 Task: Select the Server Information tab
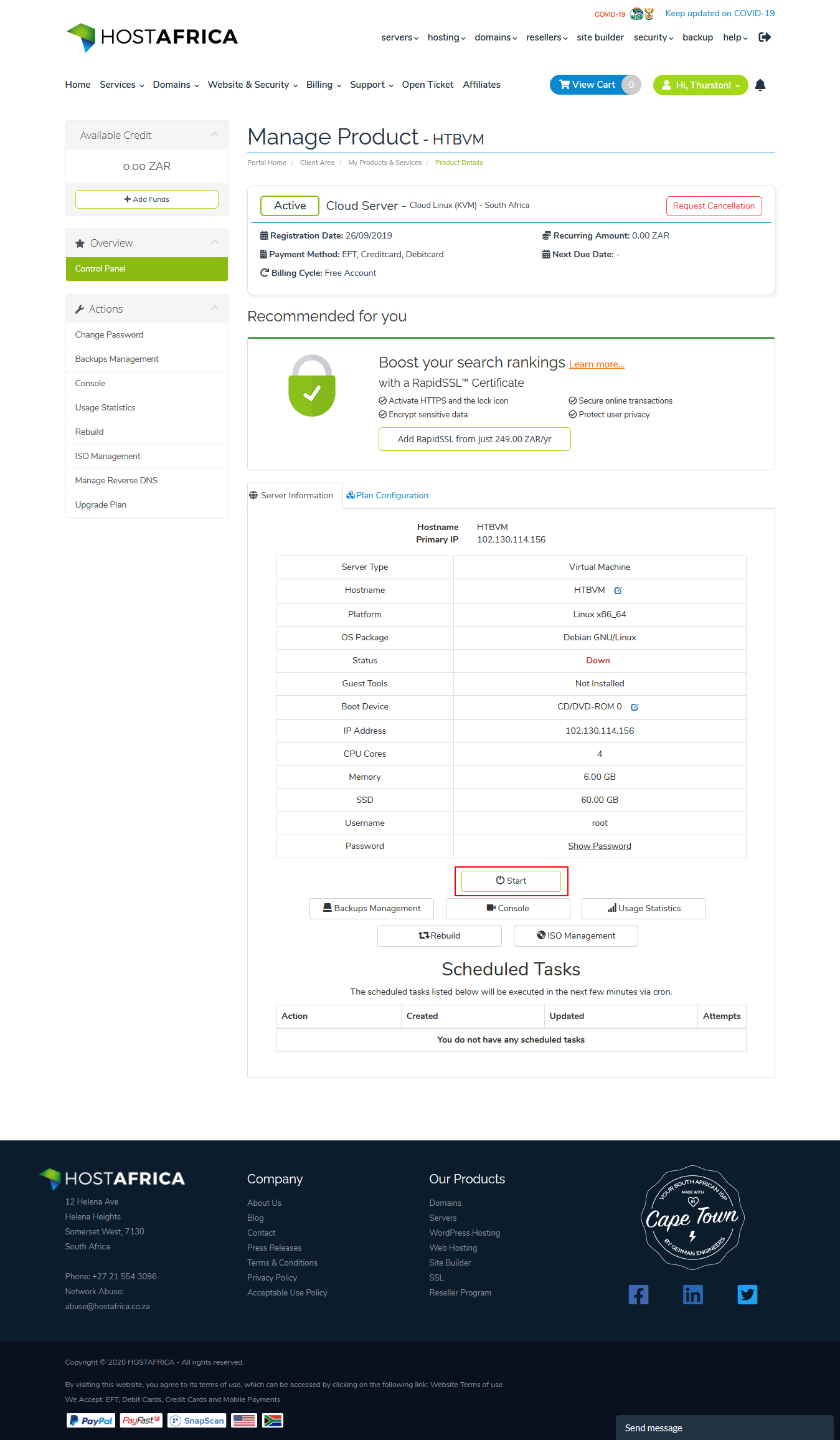(295, 496)
